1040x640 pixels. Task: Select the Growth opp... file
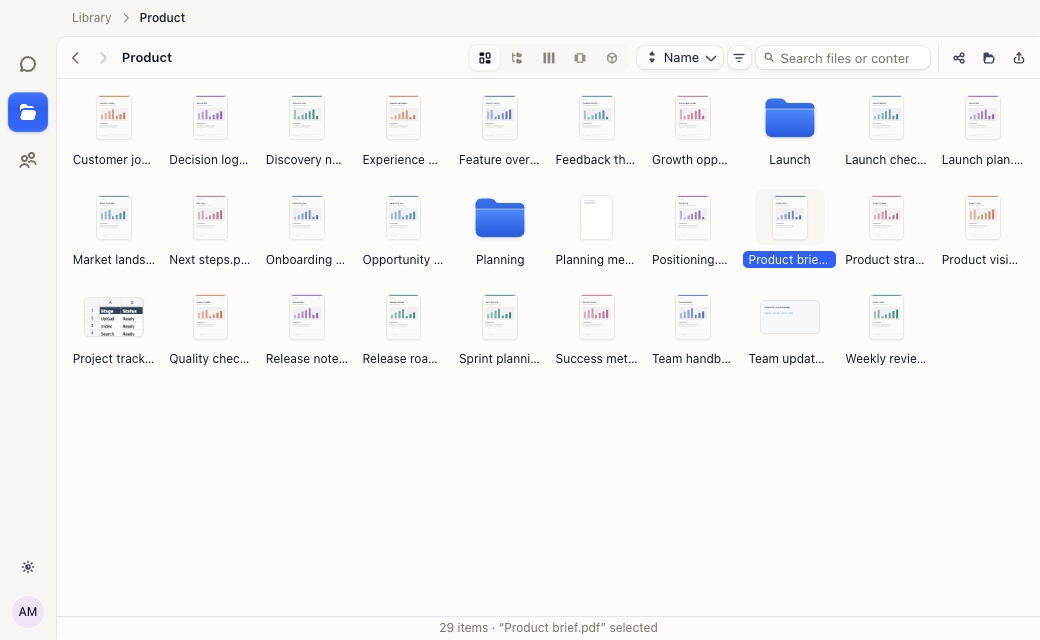tap(692, 131)
